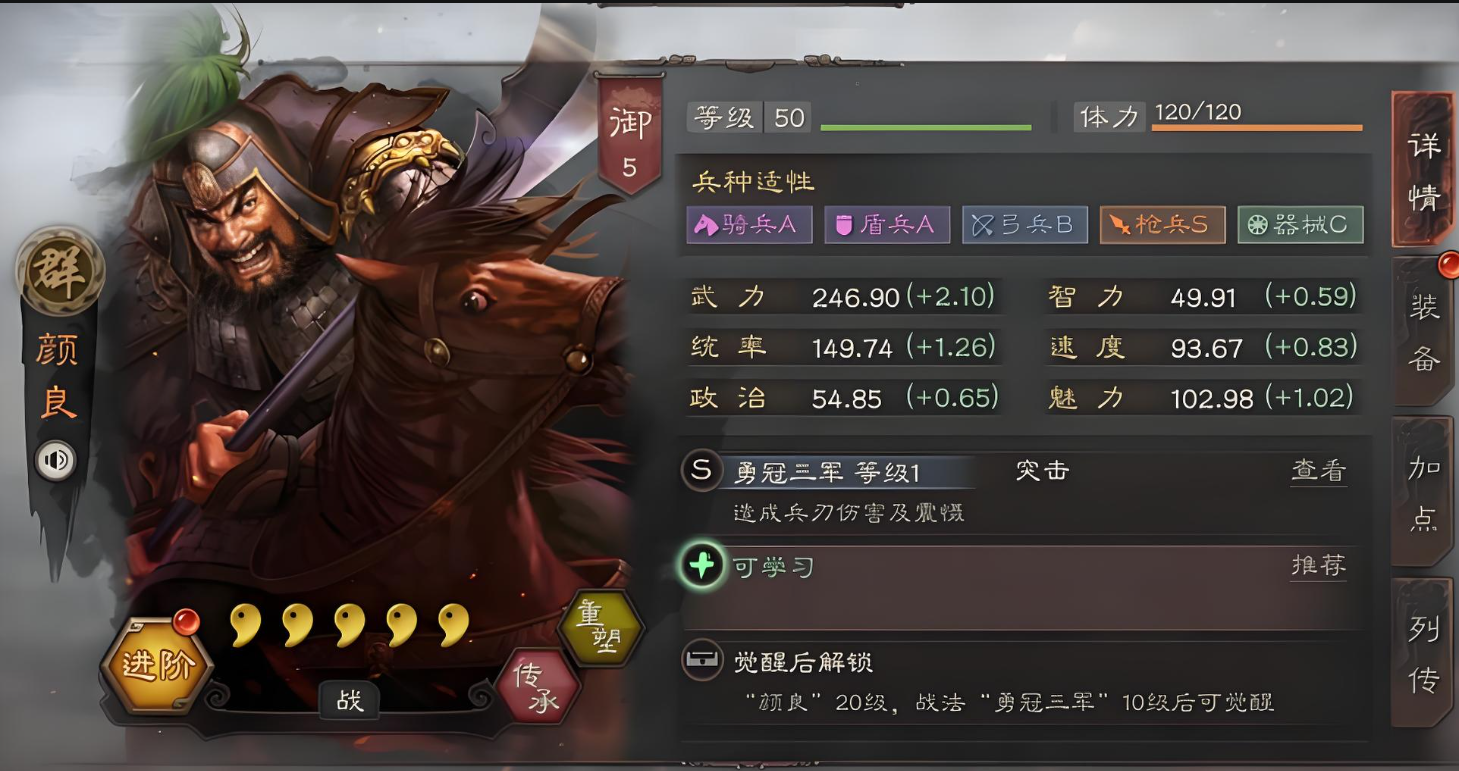Open the 传承 inheritance hexagon icon
Image resolution: width=1459 pixels, height=771 pixels.
(538, 689)
